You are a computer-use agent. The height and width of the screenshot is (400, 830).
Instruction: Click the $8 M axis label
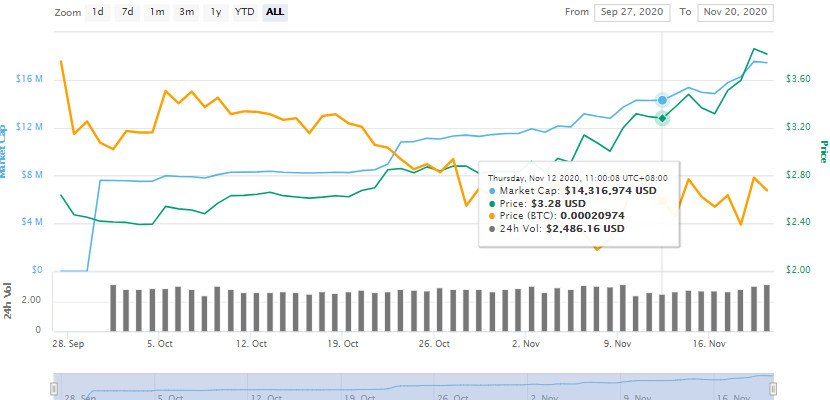pos(32,175)
